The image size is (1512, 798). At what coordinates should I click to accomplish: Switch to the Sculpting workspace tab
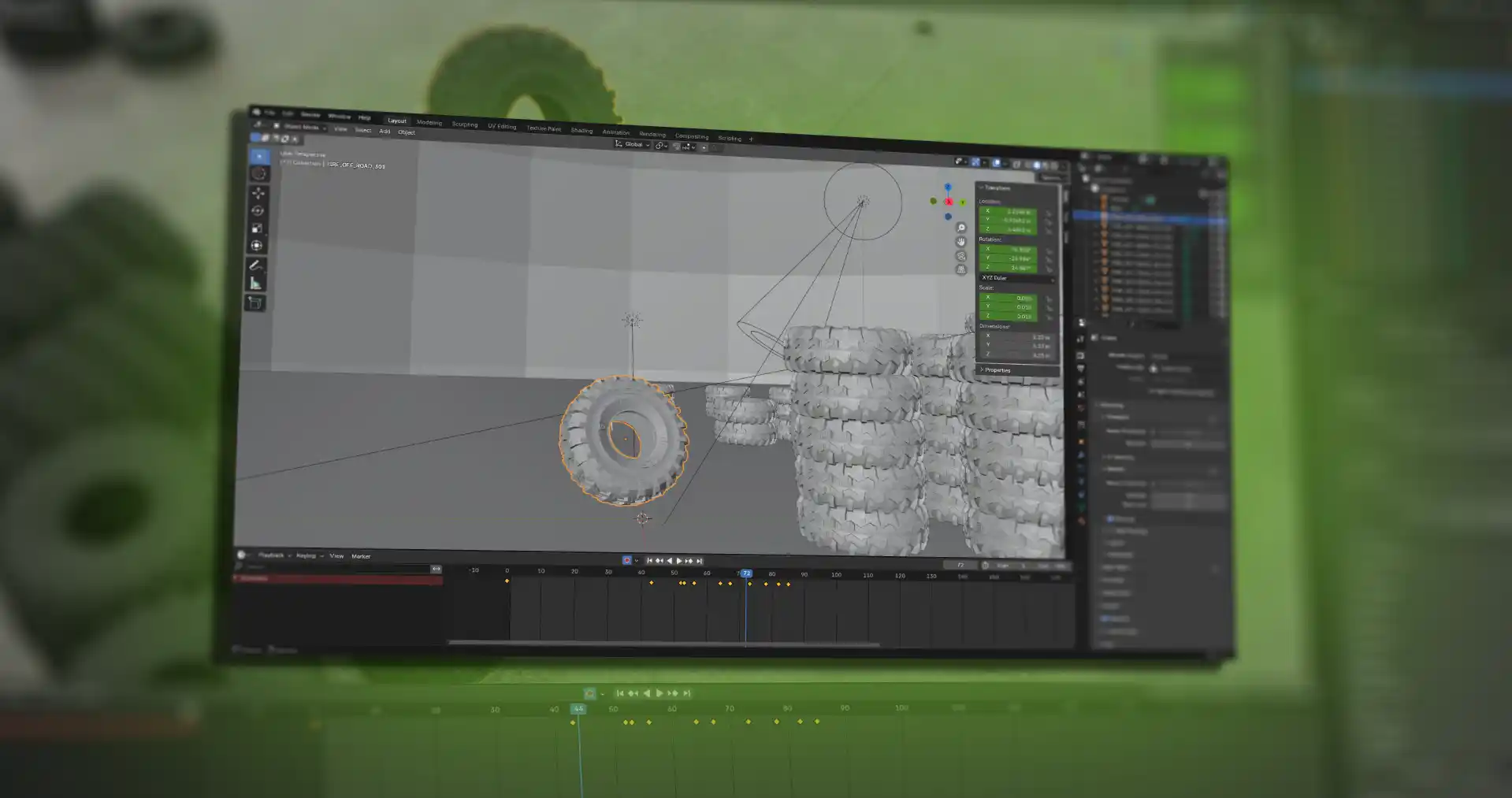465,124
